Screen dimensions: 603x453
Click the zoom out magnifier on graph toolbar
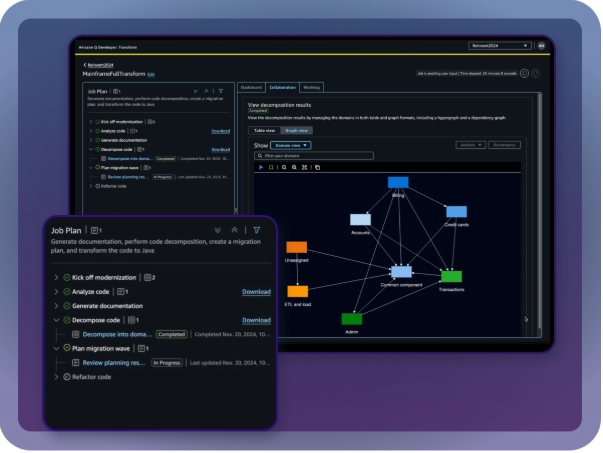pos(294,167)
